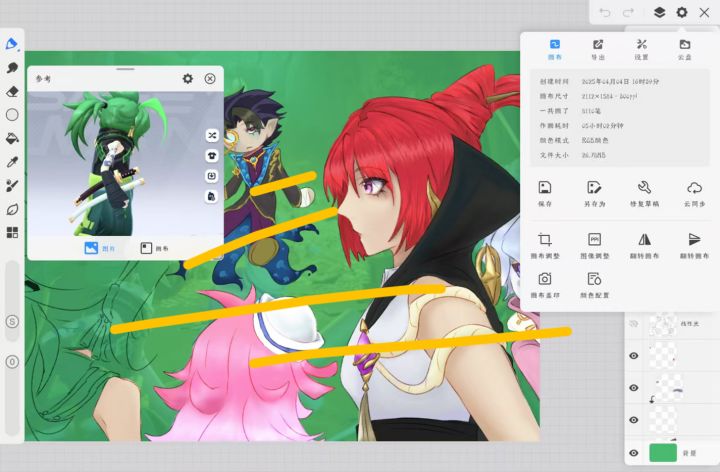
Task: Click the 保存 save button
Action: 545,193
